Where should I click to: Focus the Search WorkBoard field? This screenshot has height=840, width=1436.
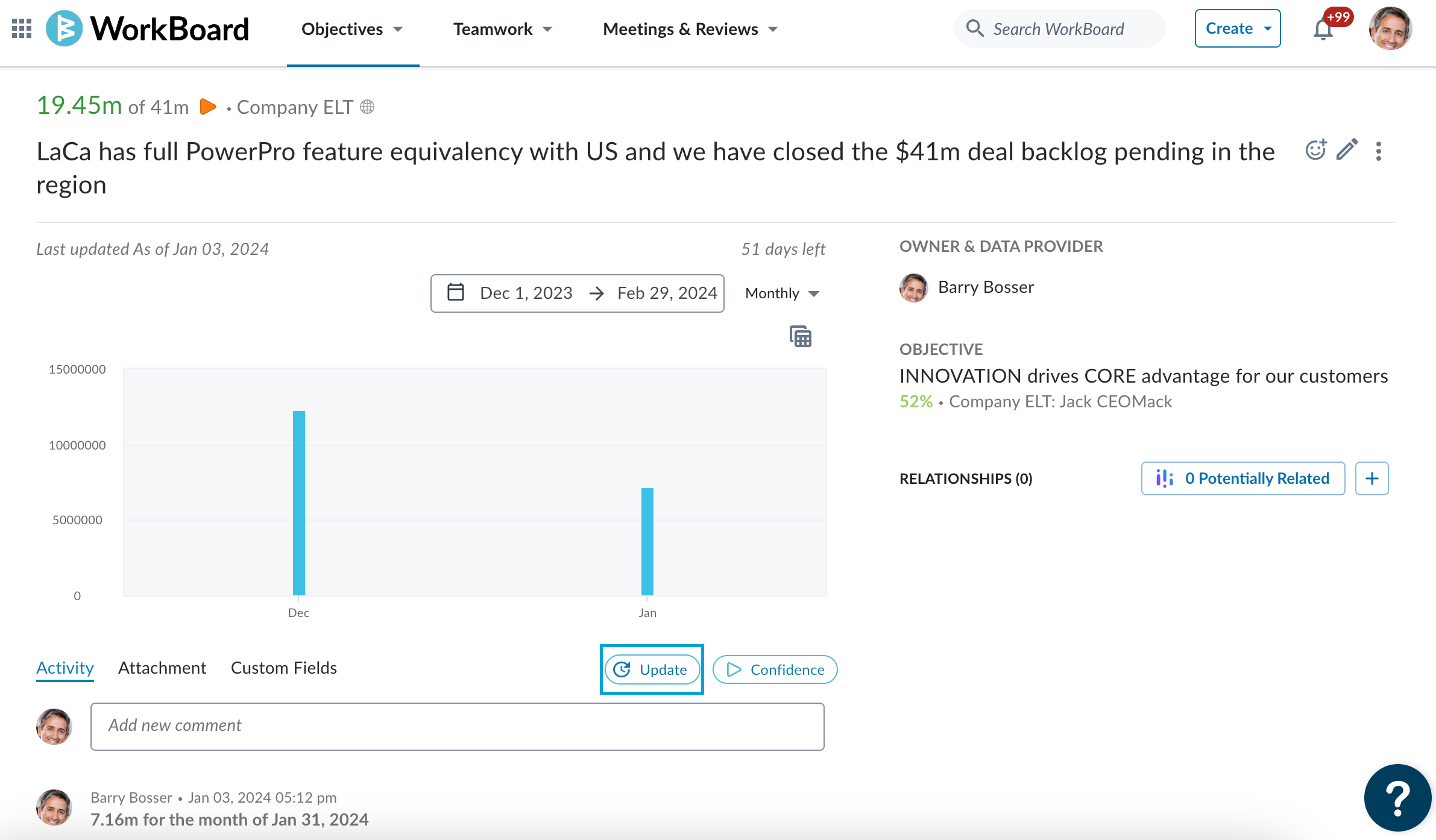click(x=1059, y=28)
